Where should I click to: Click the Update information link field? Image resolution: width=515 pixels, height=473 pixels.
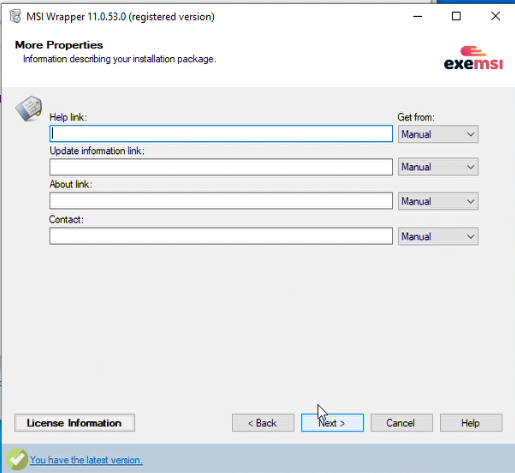pos(221,167)
